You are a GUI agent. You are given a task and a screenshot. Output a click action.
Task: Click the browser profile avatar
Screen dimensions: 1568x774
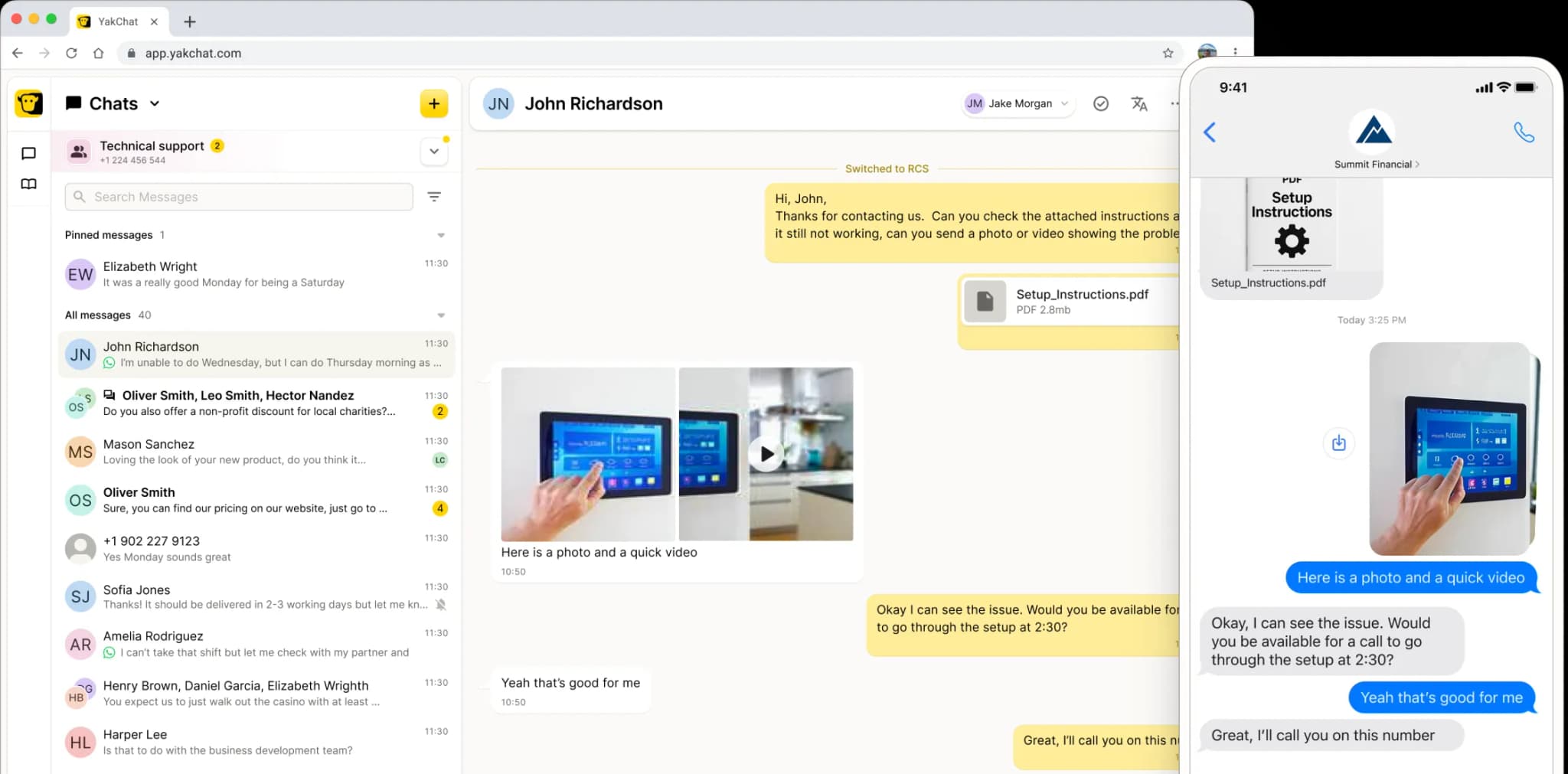tap(1207, 51)
